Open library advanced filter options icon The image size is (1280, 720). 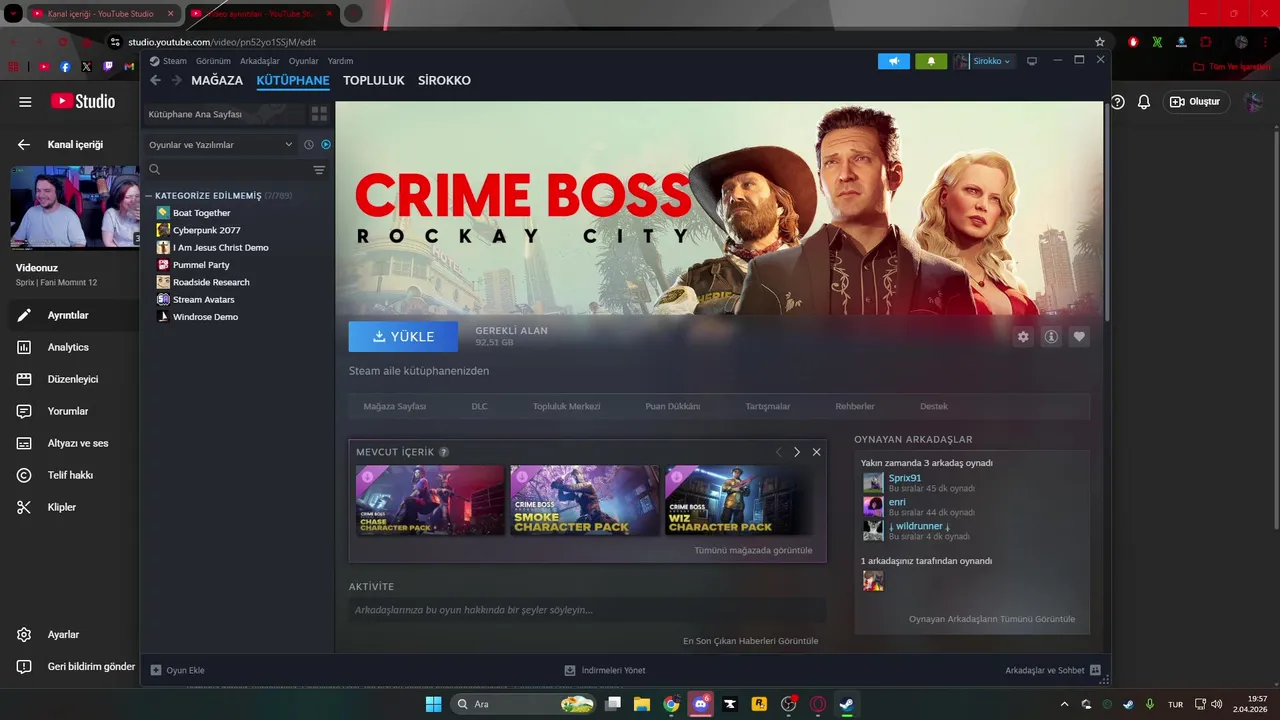click(x=319, y=170)
